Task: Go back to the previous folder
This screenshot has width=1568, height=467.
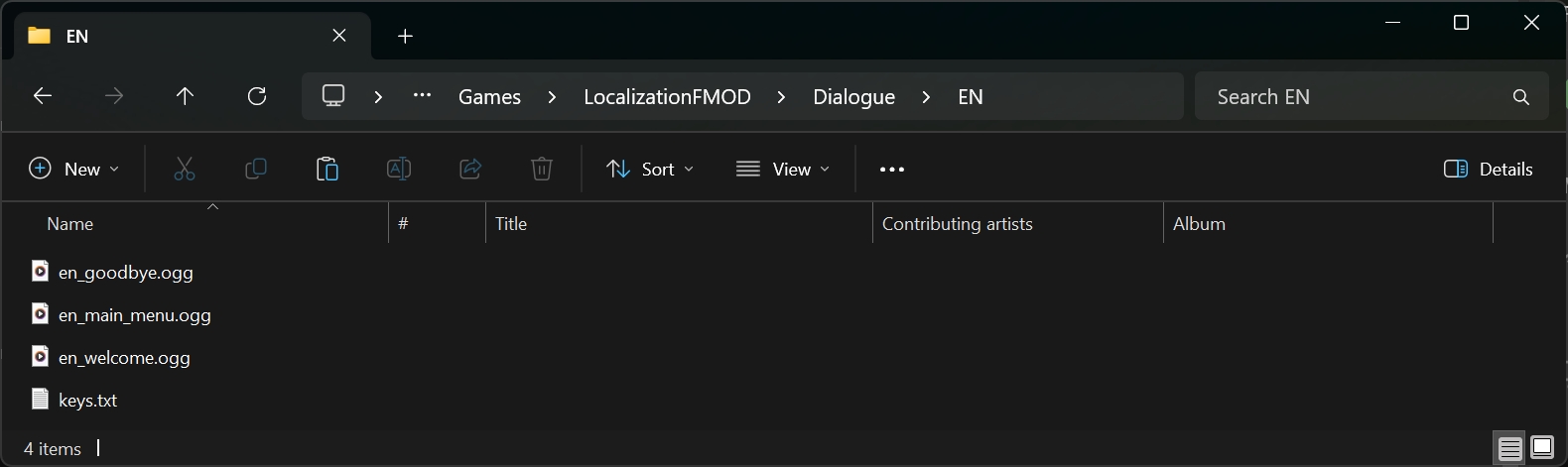Action: pos(43,96)
